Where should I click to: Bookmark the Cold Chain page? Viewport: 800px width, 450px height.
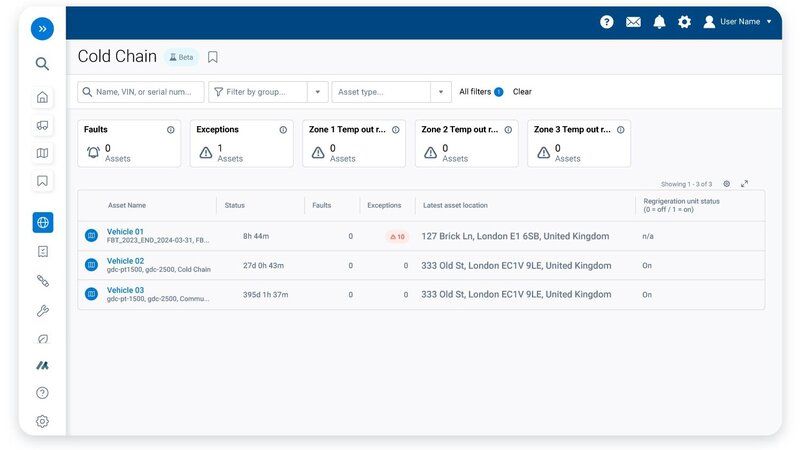[213, 57]
